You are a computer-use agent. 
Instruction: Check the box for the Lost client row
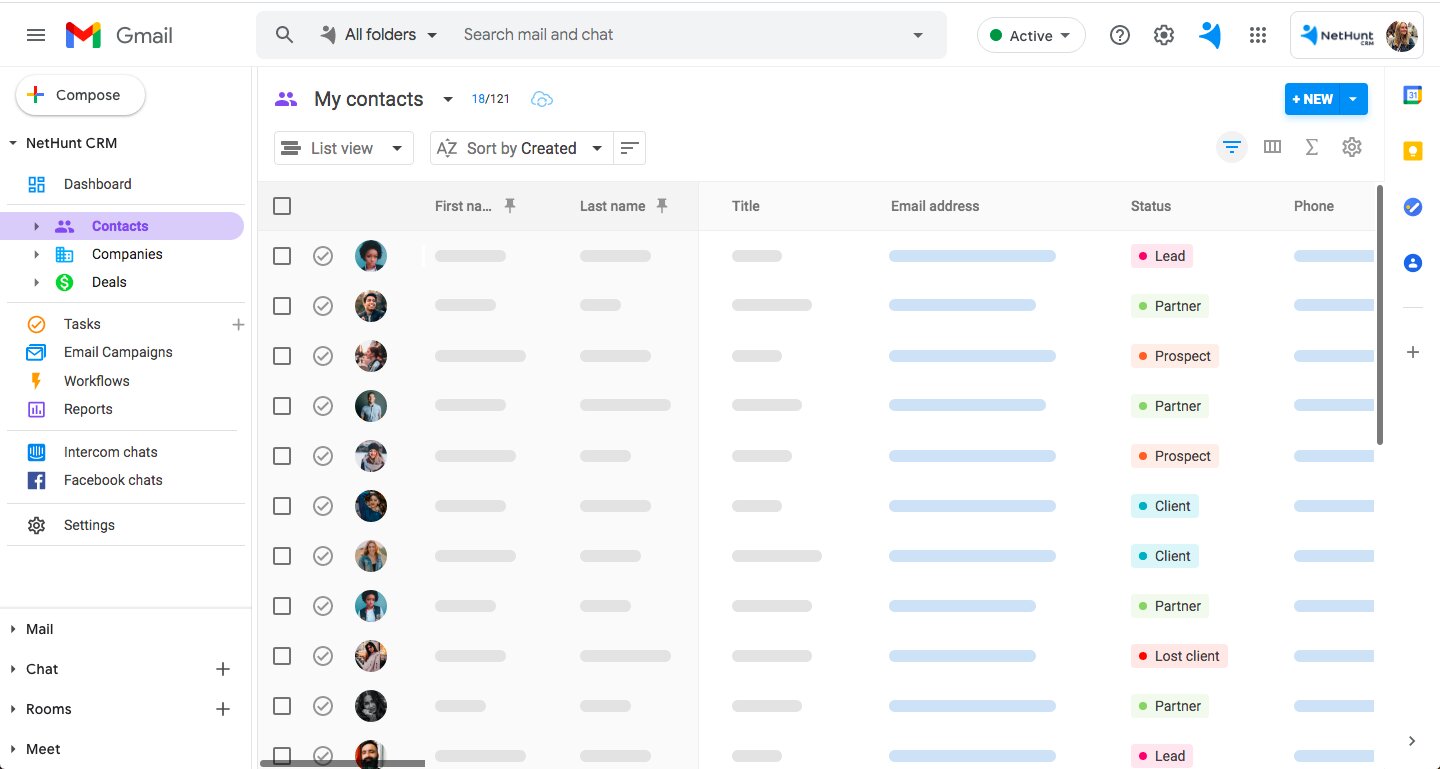click(x=282, y=656)
